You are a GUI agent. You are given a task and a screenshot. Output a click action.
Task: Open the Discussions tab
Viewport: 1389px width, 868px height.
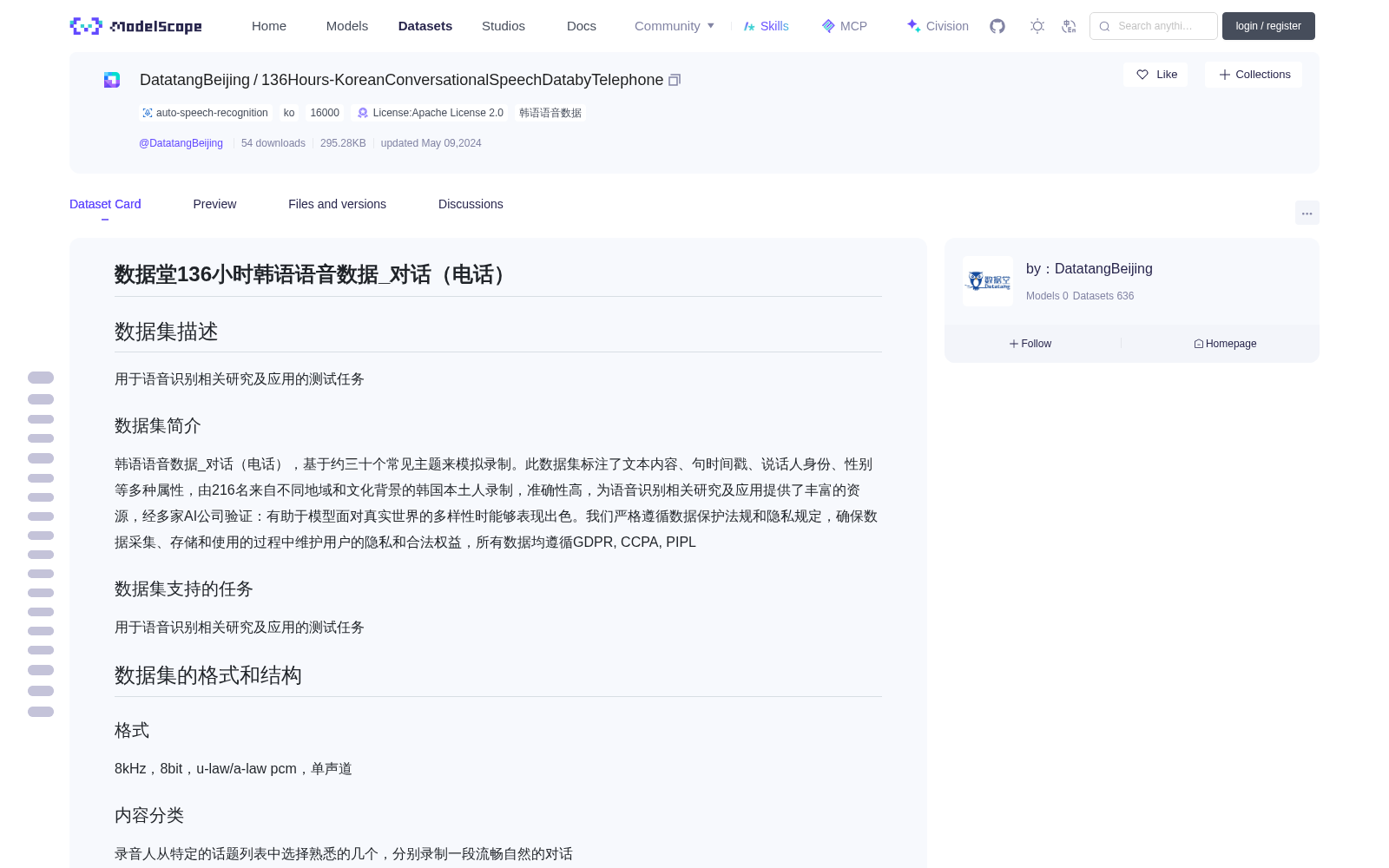point(471,204)
